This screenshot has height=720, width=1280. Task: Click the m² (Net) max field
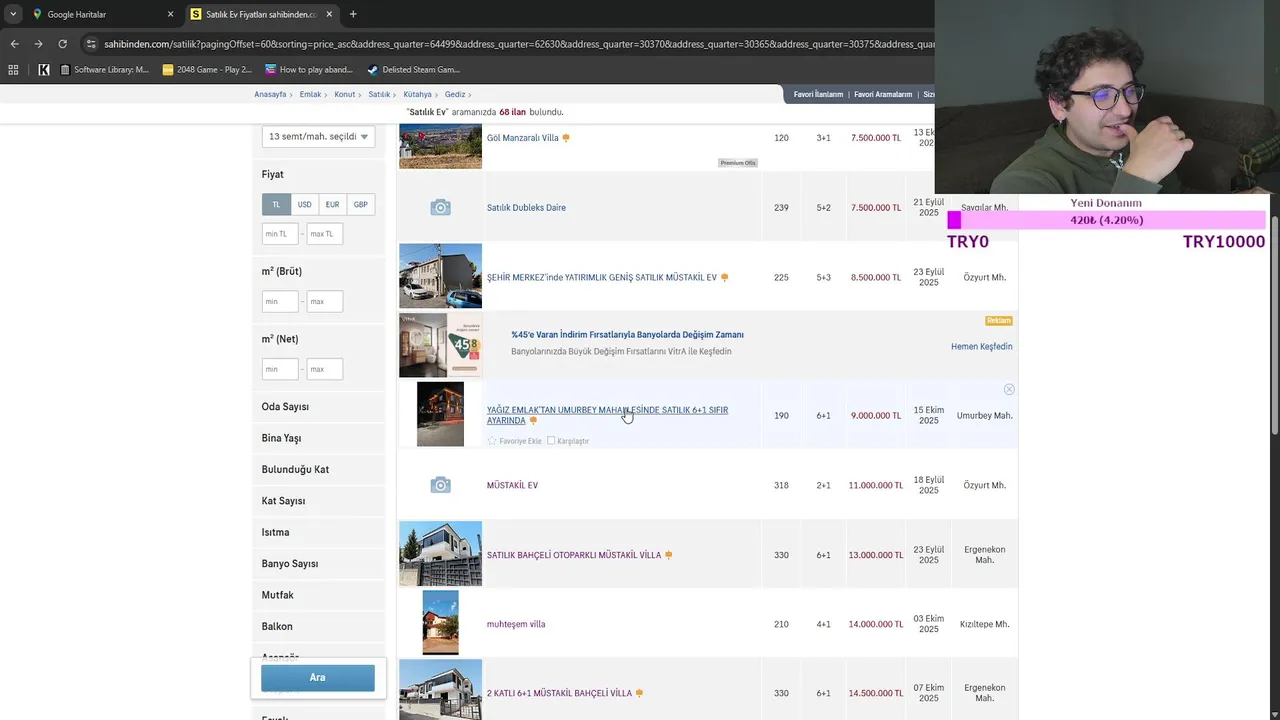(x=324, y=369)
